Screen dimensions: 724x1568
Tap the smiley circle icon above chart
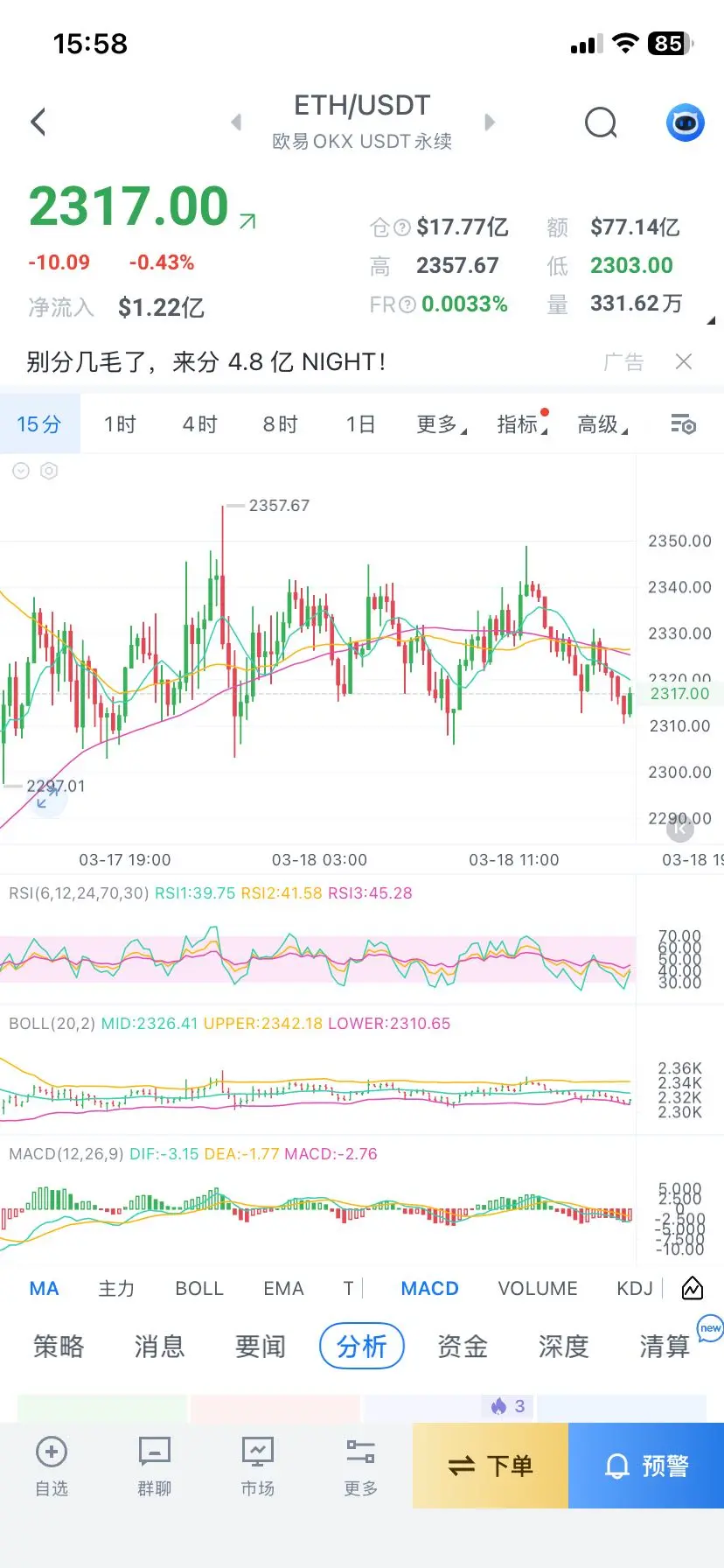(21, 471)
